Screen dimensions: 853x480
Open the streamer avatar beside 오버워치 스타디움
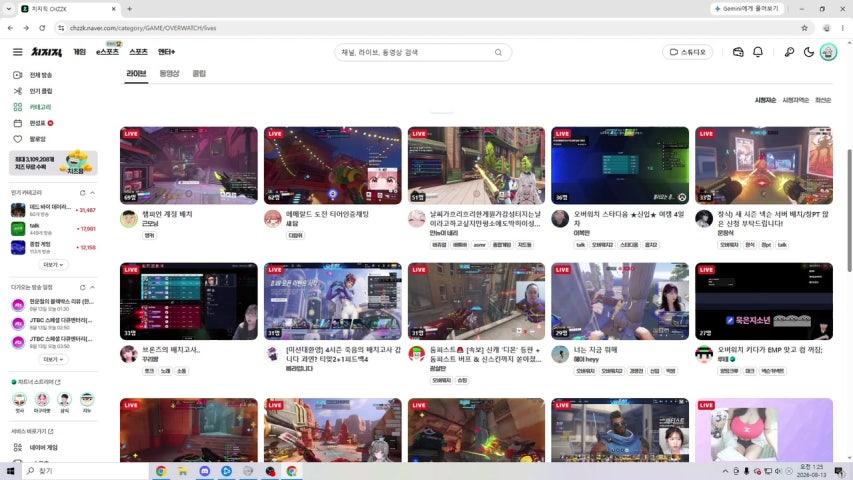click(560, 219)
